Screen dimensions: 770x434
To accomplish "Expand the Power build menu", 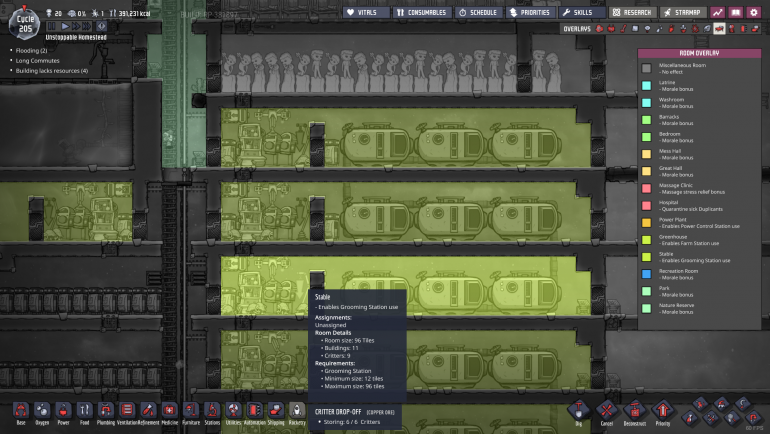I will [x=63, y=411].
